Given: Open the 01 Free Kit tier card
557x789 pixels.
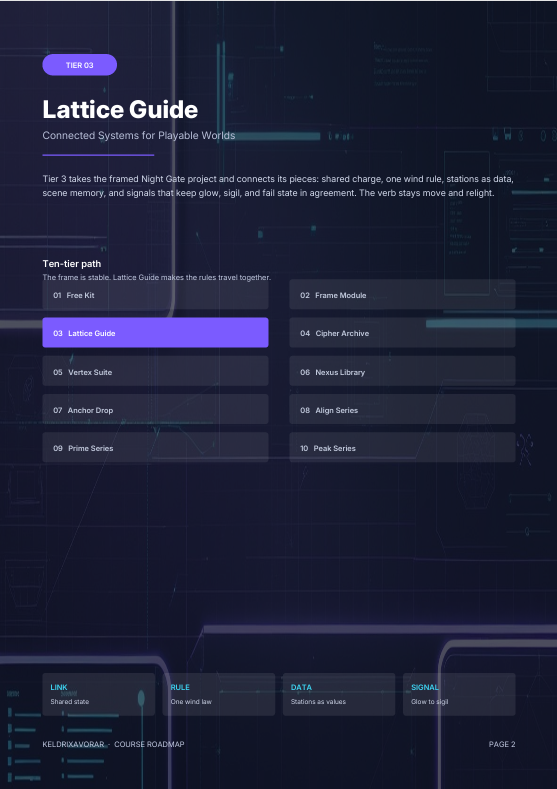Looking at the screenshot, I should point(155,295).
